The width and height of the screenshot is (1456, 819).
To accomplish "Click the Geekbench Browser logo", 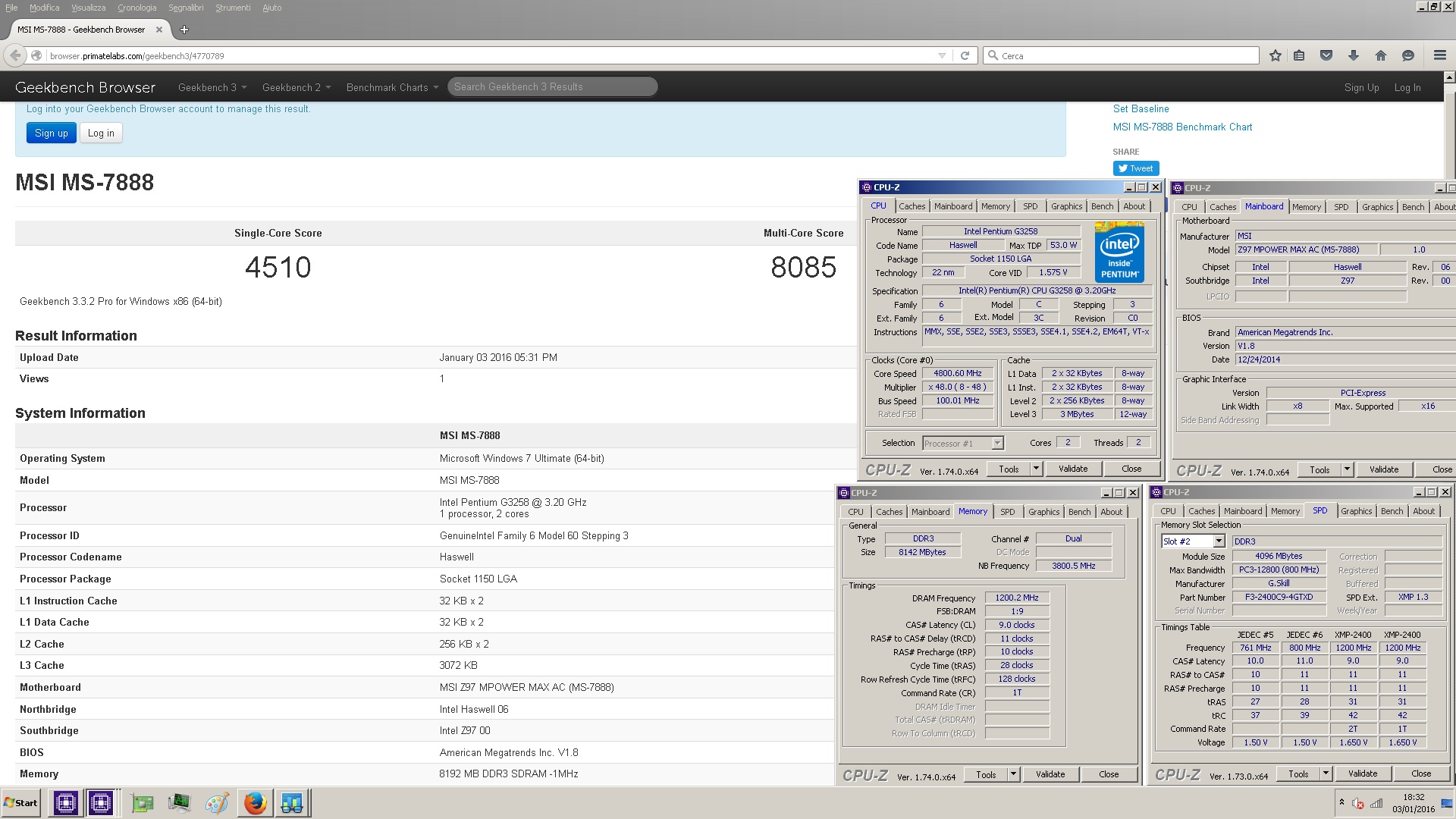I will click(x=85, y=87).
